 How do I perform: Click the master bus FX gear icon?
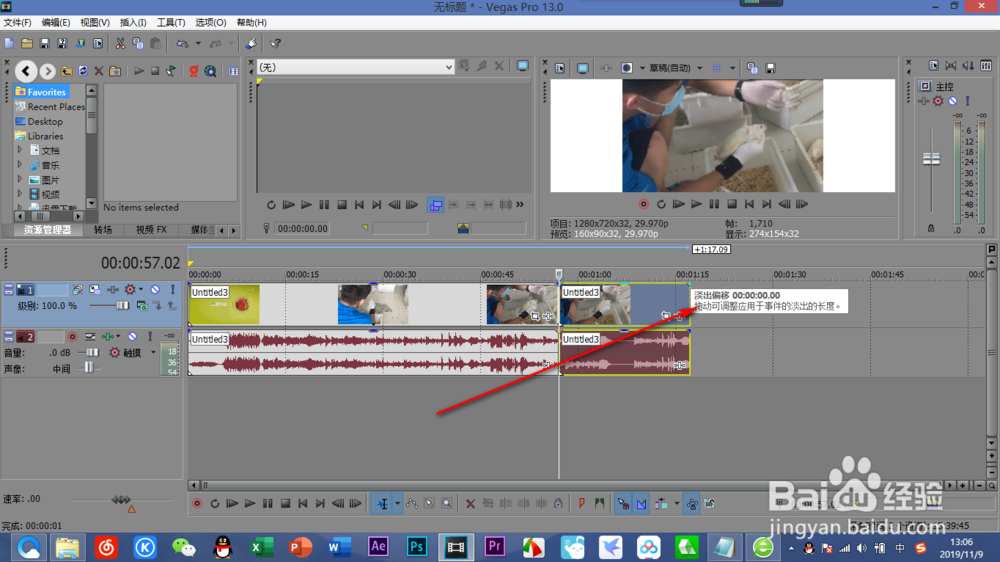[938, 101]
